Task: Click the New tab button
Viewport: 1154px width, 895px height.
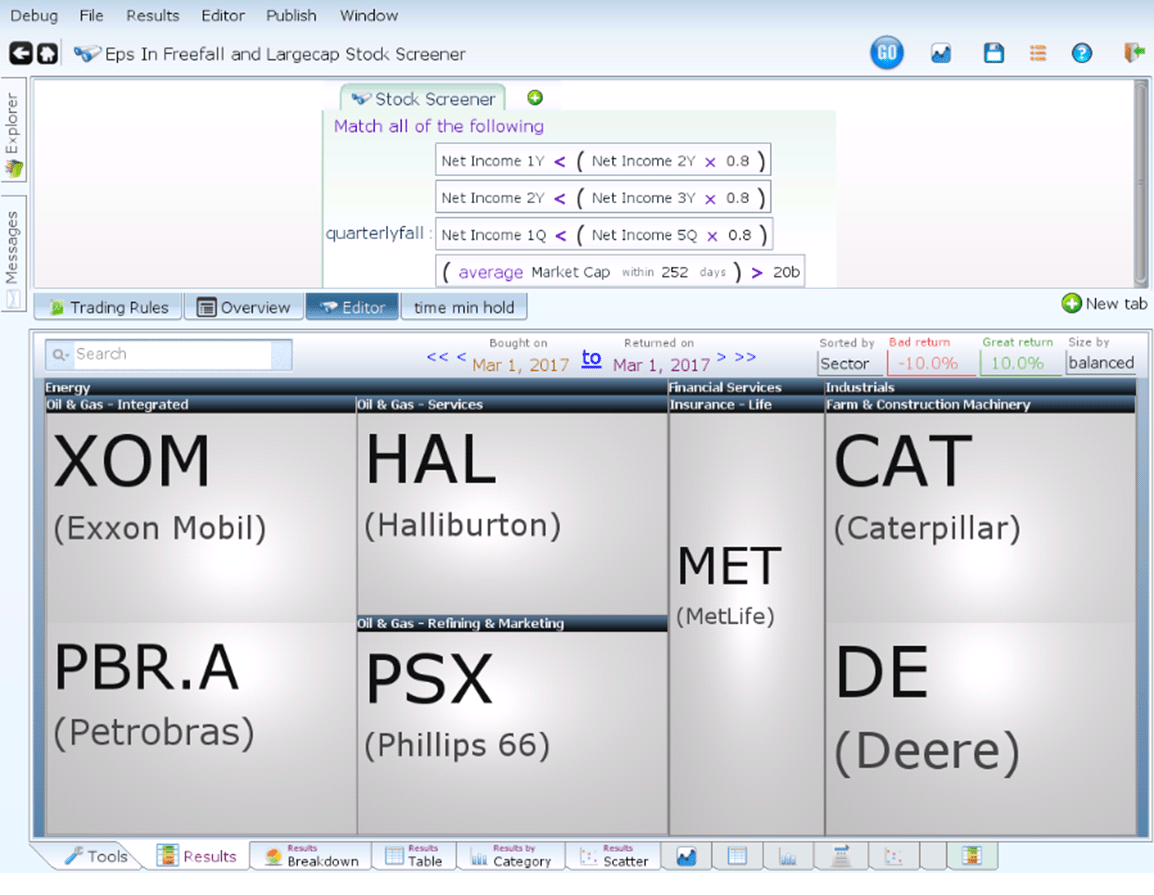Action: click(1105, 303)
